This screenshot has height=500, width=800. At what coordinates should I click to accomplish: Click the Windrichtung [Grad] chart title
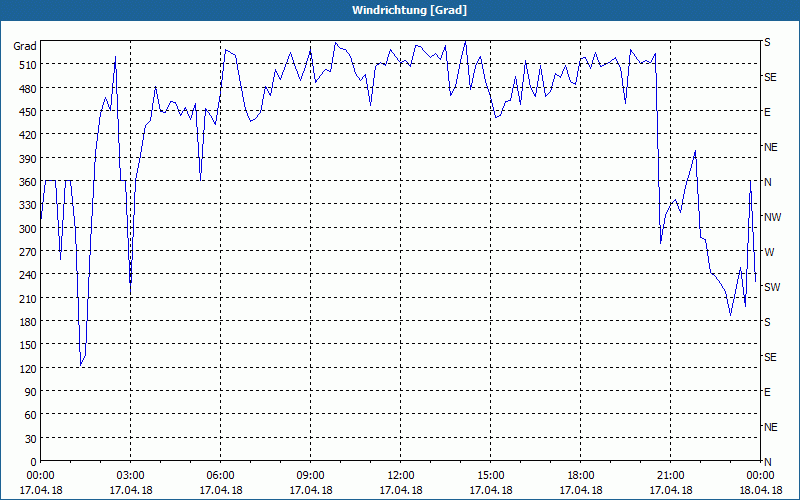(409, 10)
